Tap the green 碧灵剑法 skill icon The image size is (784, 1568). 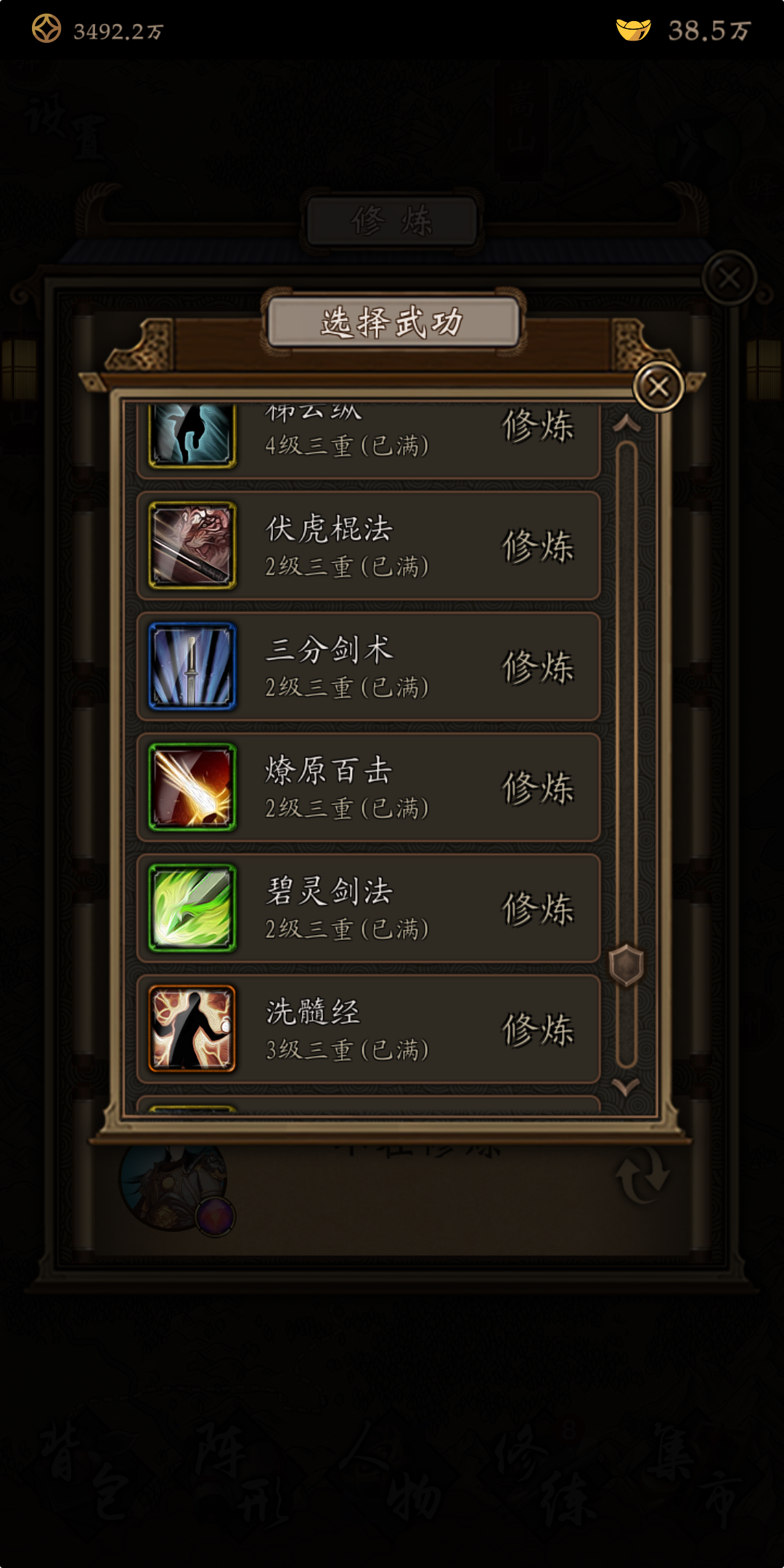pos(192,908)
